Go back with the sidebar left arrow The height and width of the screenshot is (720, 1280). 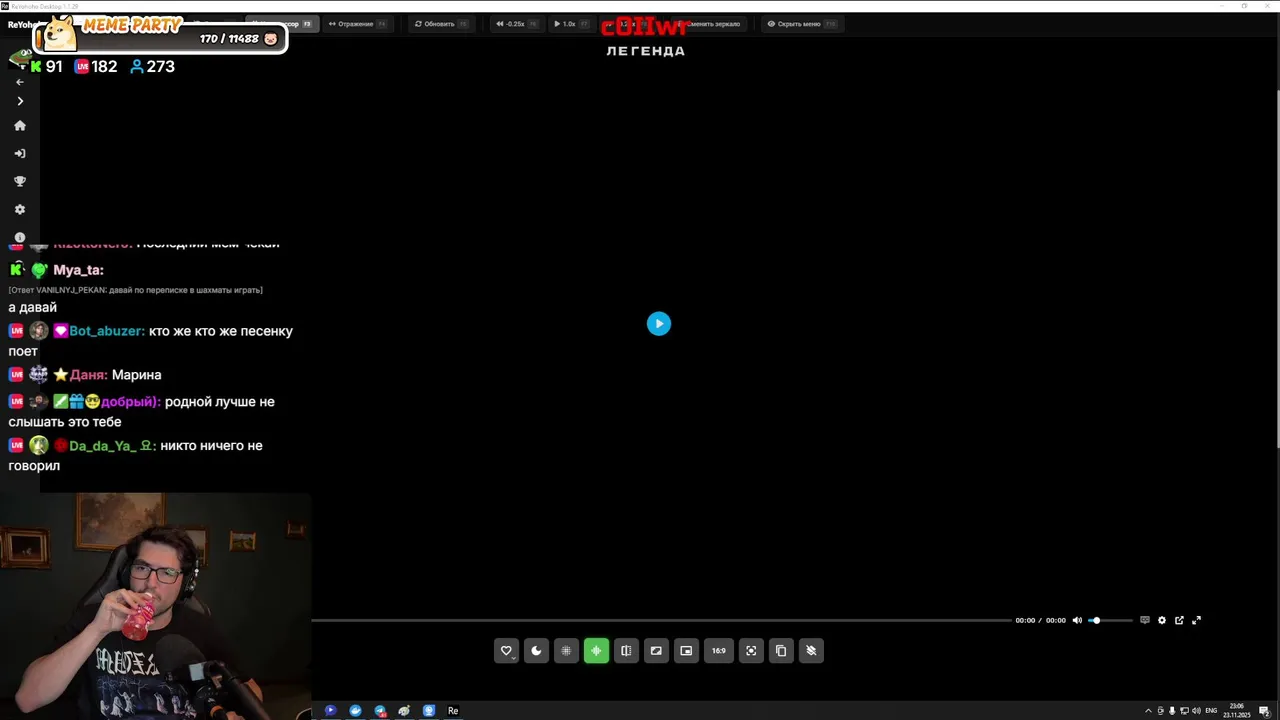pos(19,82)
